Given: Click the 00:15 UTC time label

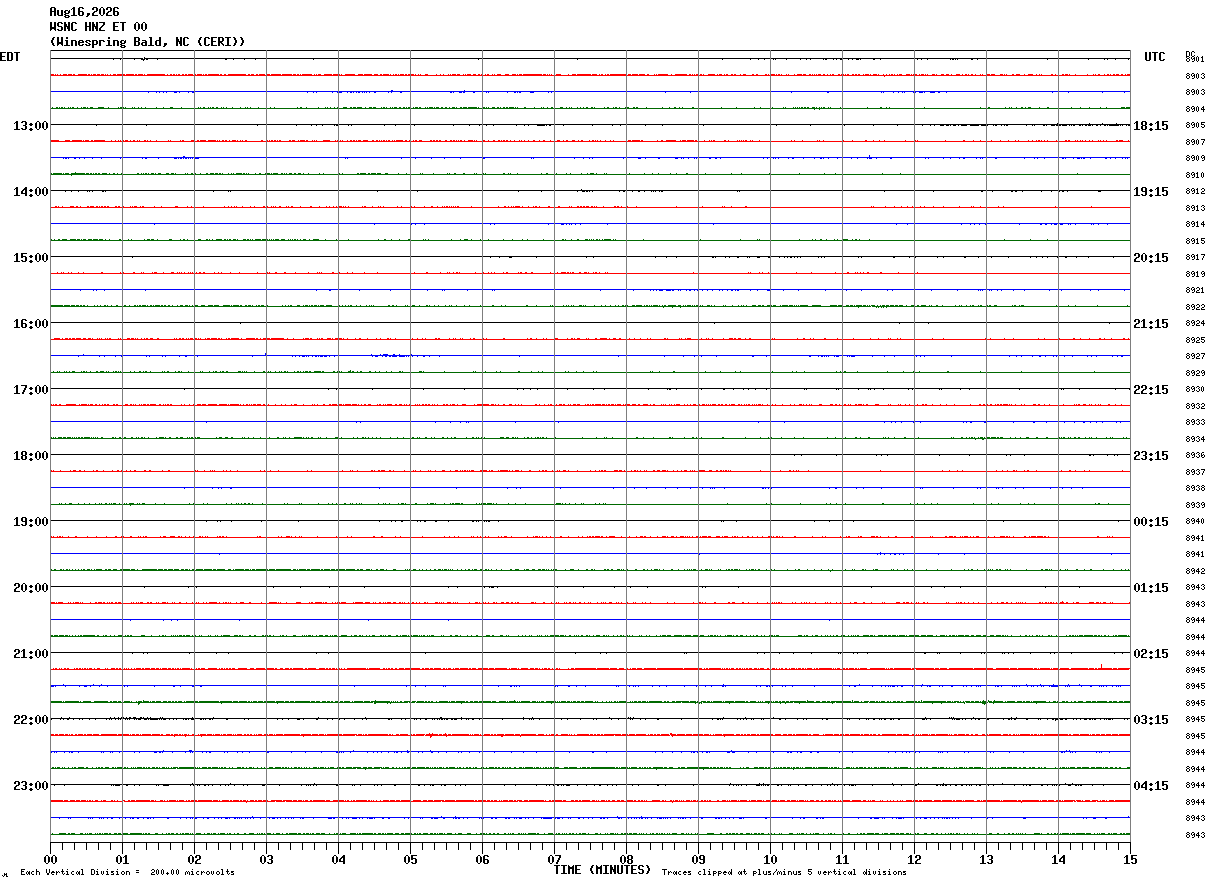Looking at the screenshot, I should (1151, 522).
